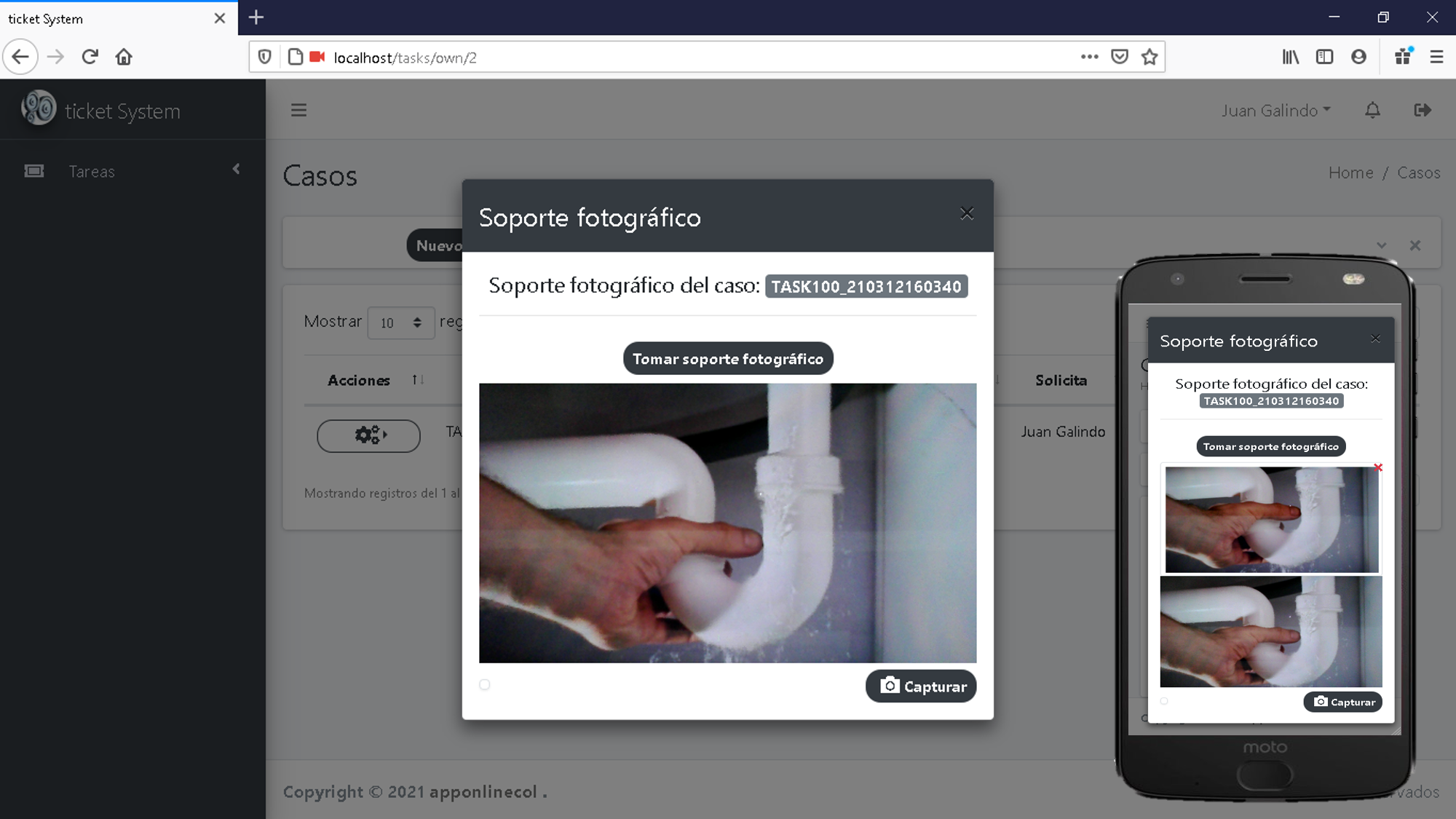
Task: Open the Juan Galindo user dropdown
Action: coord(1276,110)
